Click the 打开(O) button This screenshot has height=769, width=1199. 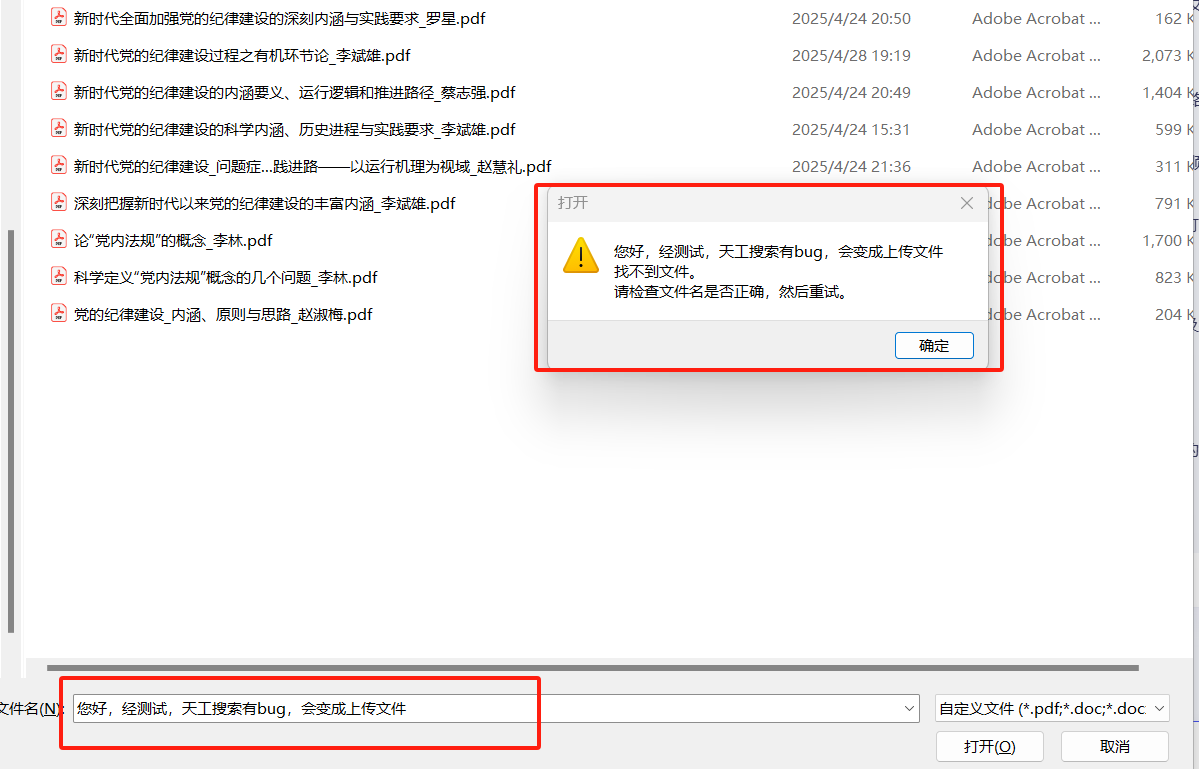989,747
